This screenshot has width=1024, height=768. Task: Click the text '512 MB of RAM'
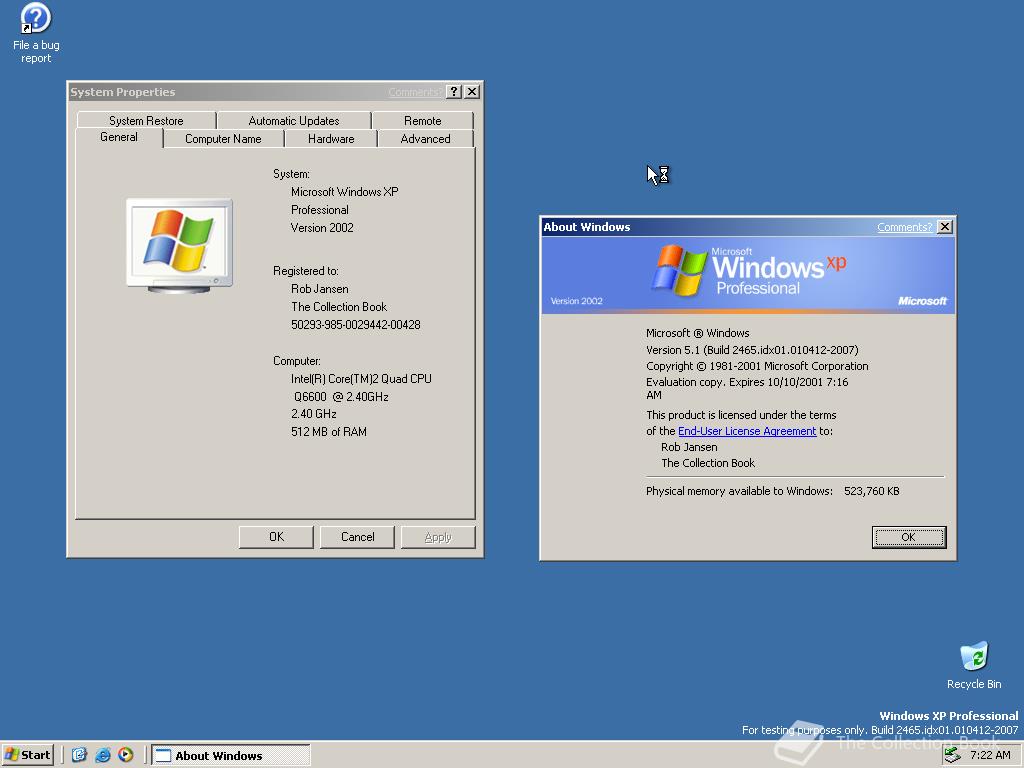328,432
